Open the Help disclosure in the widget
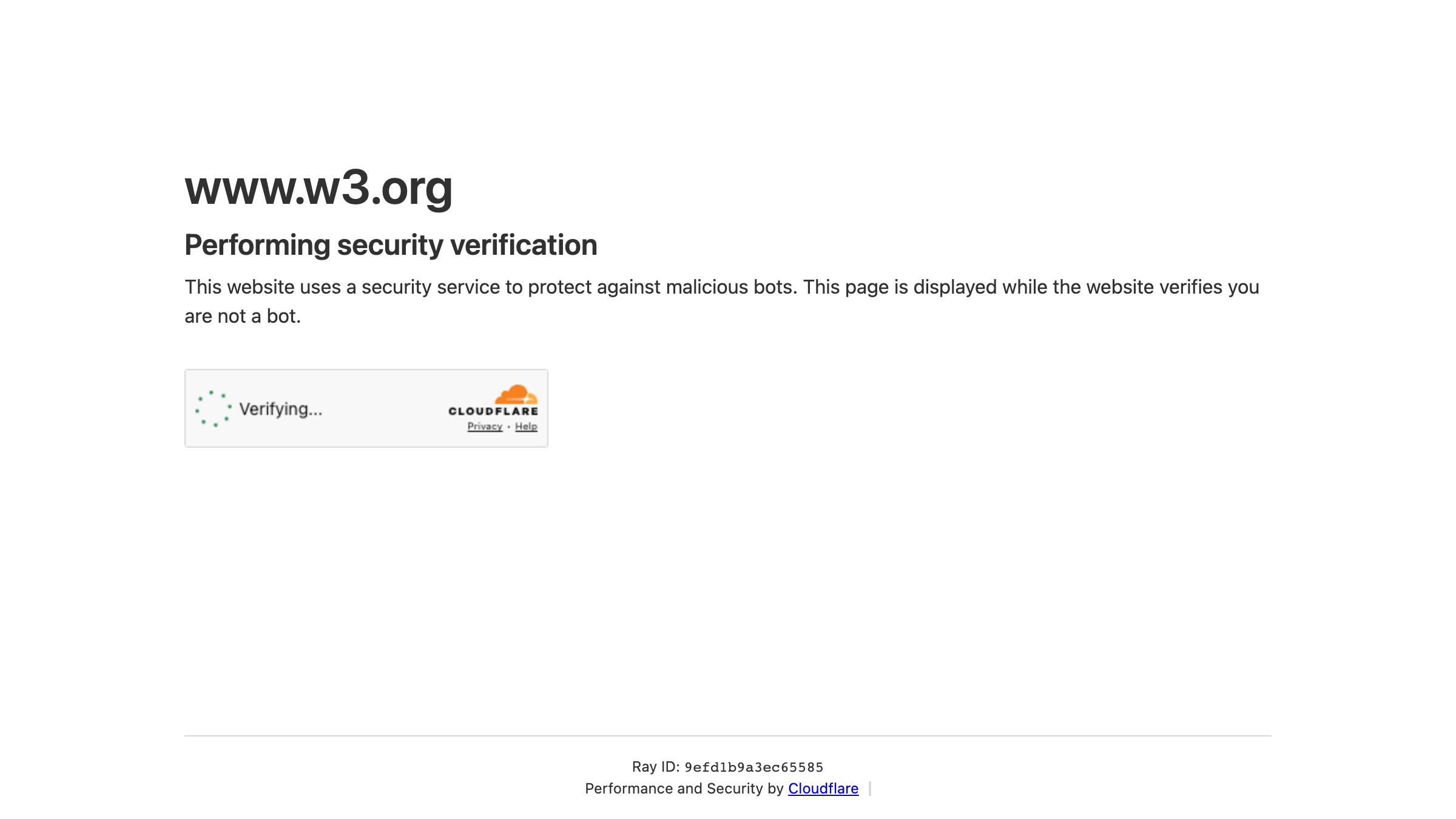 pyautogui.click(x=525, y=426)
